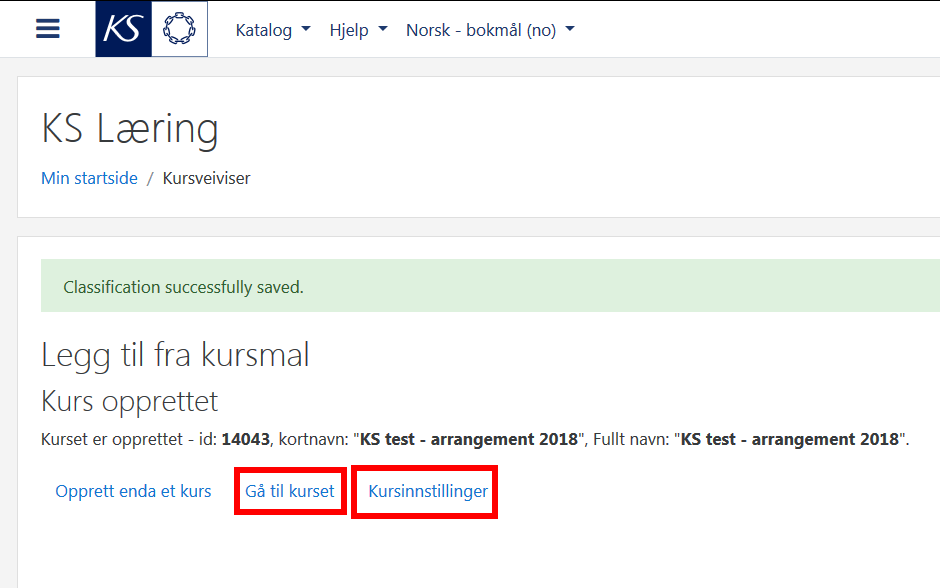Click Opprett enda et kurs link
This screenshot has width=940, height=588.
tap(133, 491)
